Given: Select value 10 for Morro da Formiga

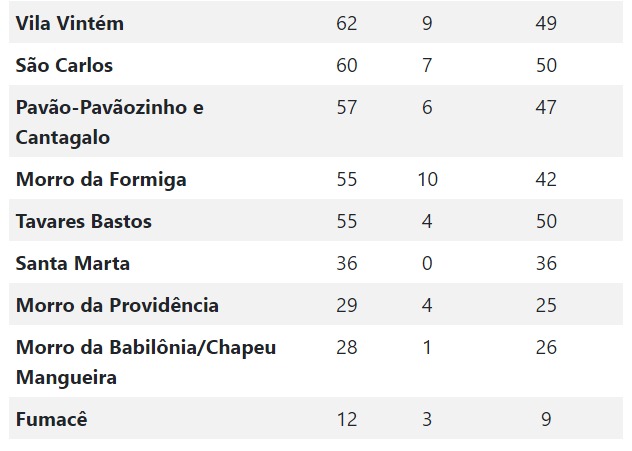Looking at the screenshot, I should (427, 179).
